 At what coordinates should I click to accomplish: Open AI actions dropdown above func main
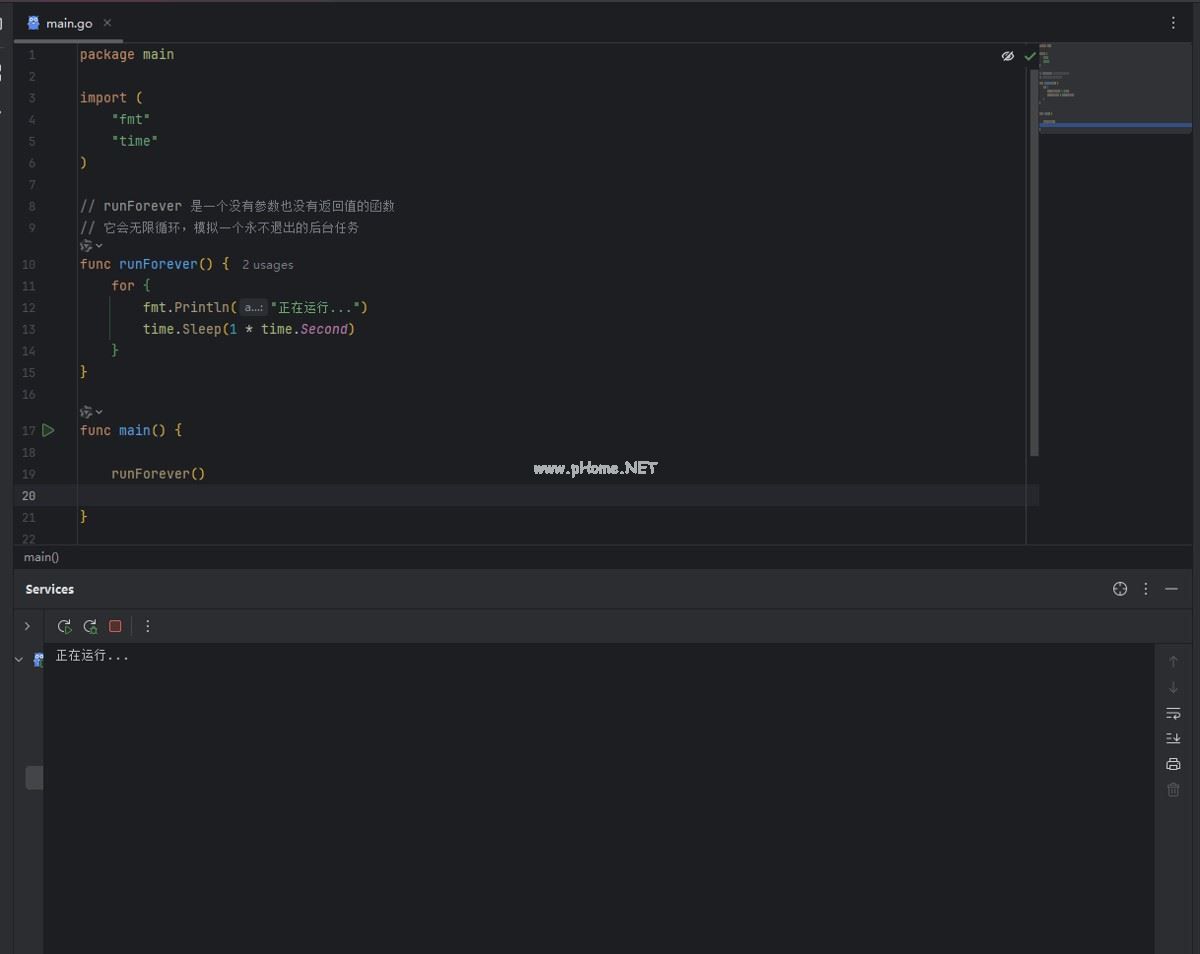tap(91, 411)
